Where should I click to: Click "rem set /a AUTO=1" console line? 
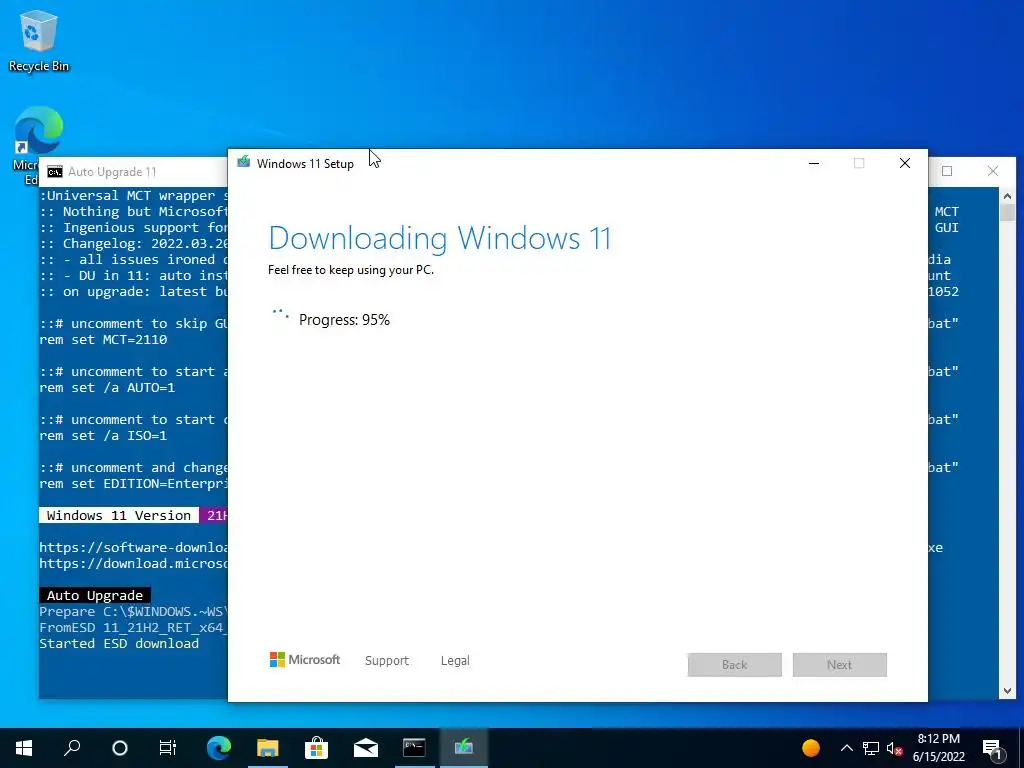click(x=107, y=387)
